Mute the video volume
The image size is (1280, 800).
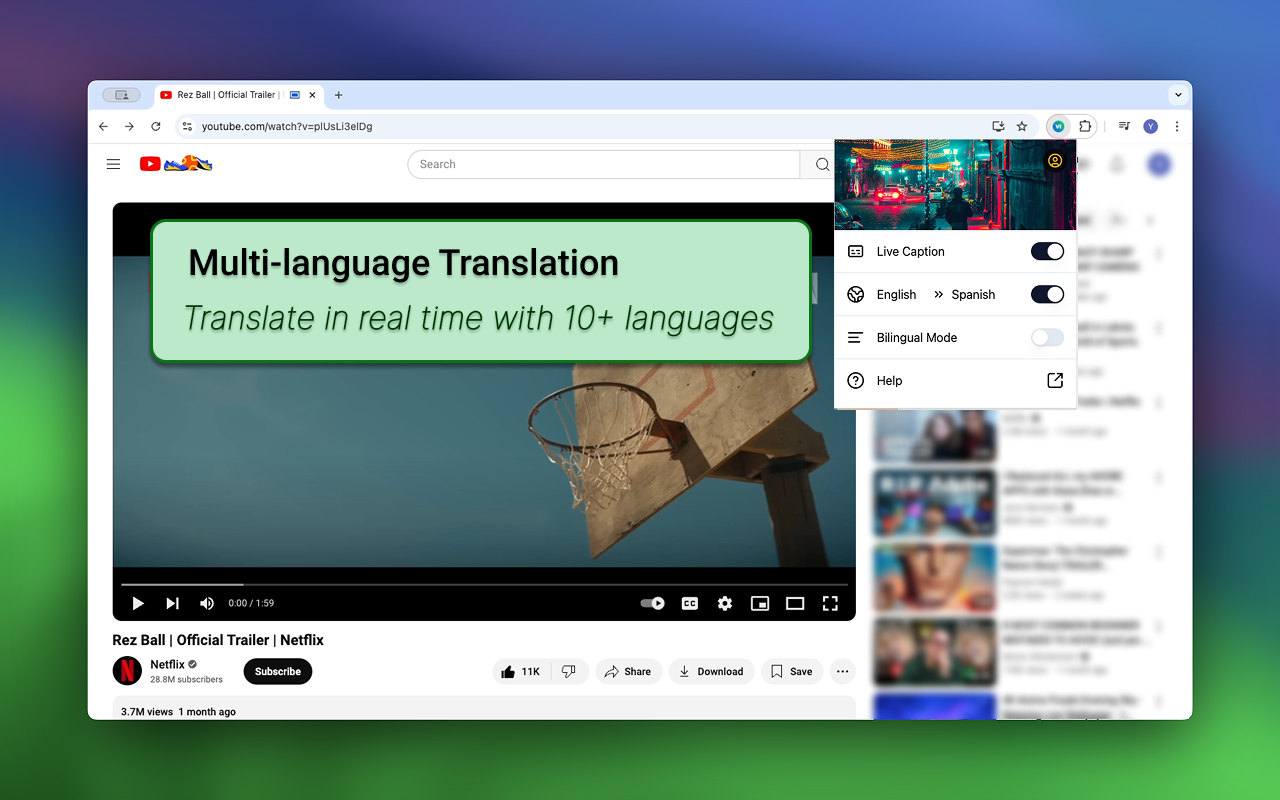click(207, 603)
